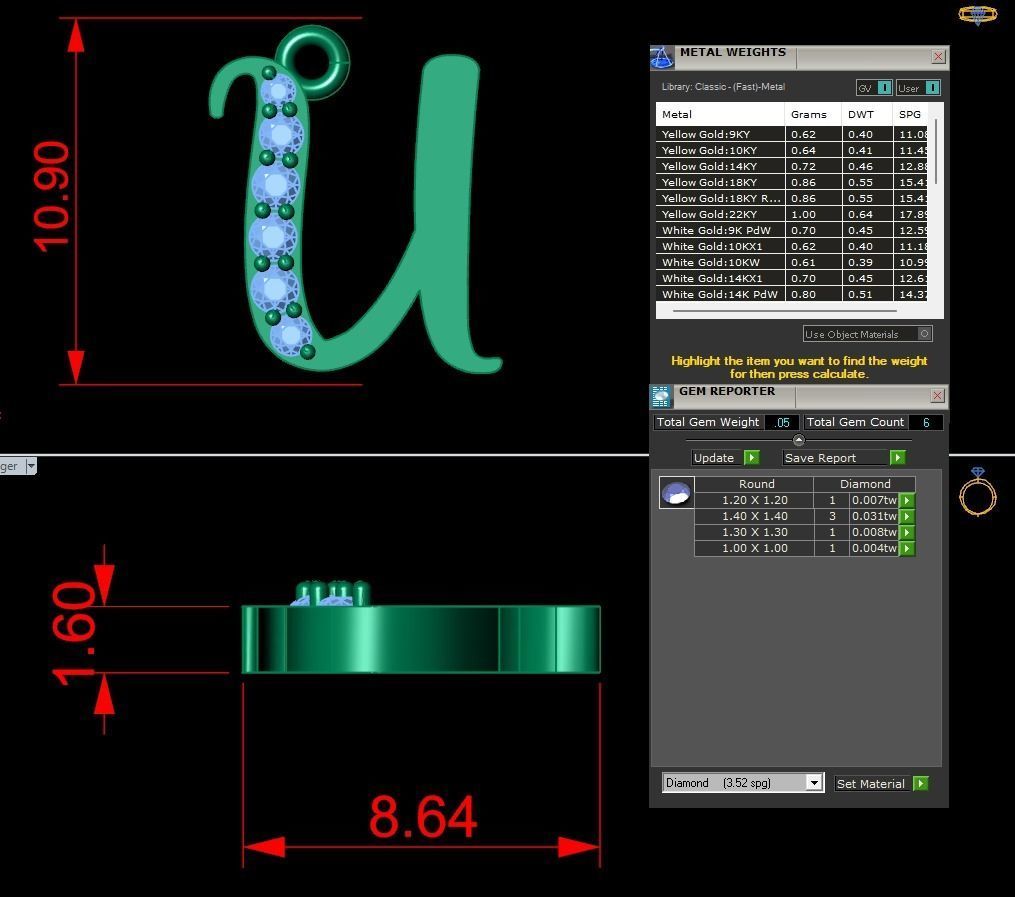Select the White Gold:14KX1 row
1015x897 pixels.
pyautogui.click(x=791, y=278)
